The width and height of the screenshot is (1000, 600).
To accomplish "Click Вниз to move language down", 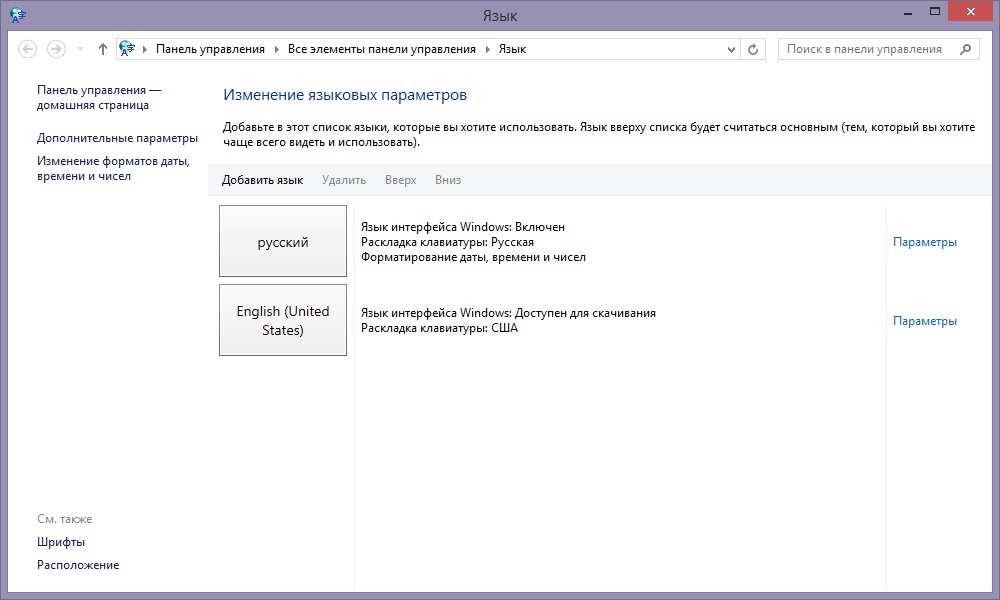I will click(x=448, y=180).
